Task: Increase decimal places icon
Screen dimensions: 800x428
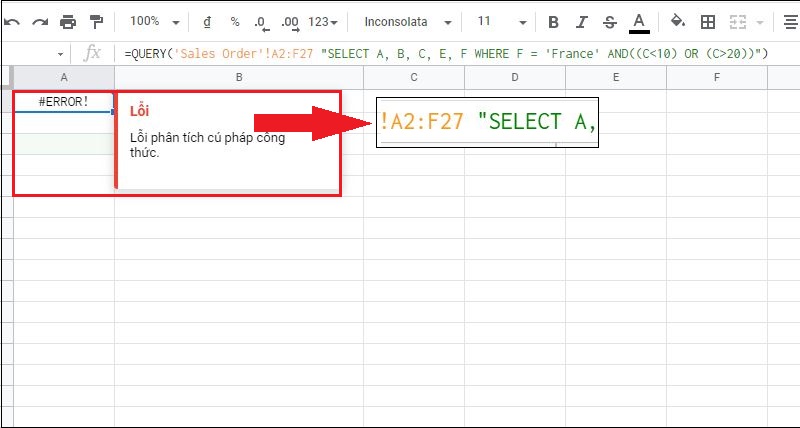Action: click(290, 22)
